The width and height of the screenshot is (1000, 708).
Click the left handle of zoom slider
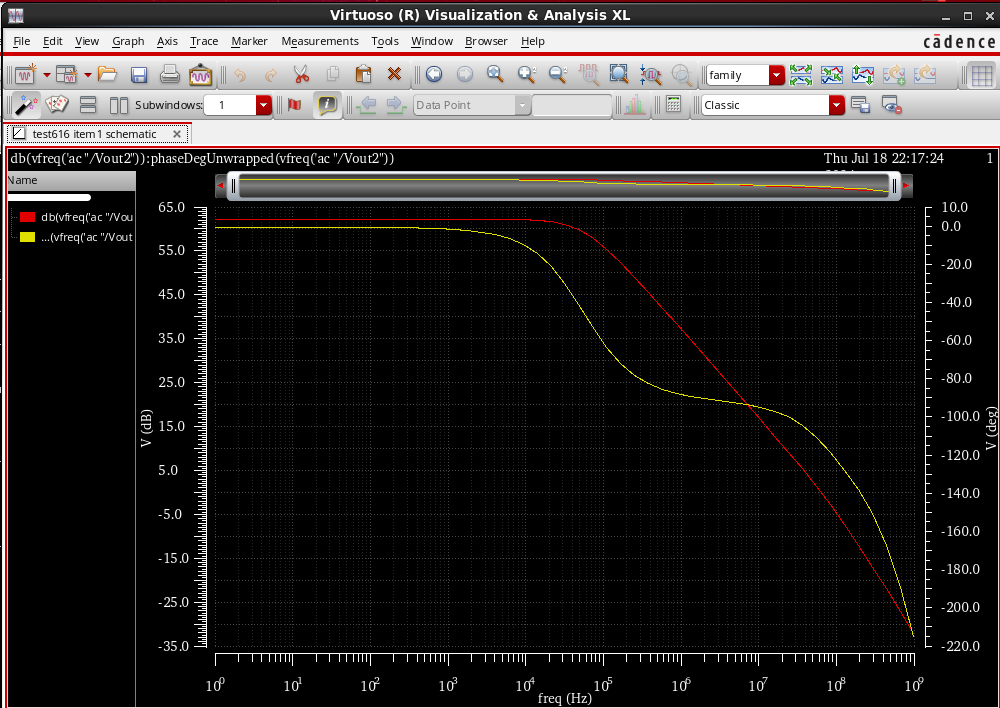(233, 186)
